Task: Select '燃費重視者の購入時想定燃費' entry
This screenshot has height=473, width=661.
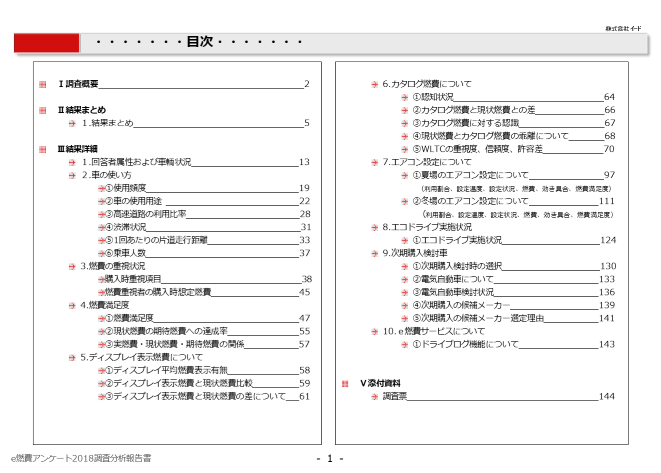Action: click(x=158, y=292)
